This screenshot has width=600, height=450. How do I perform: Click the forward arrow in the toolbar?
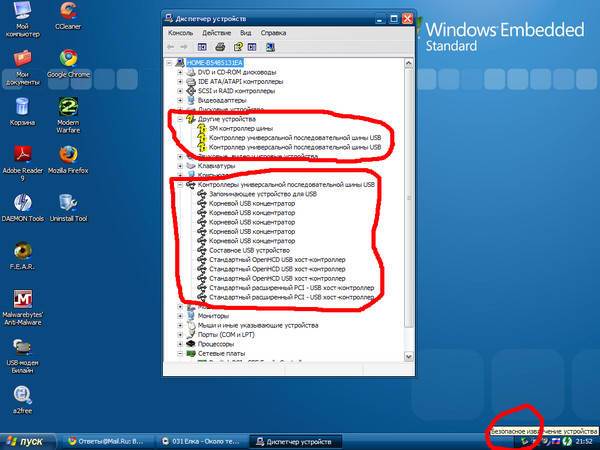point(184,47)
